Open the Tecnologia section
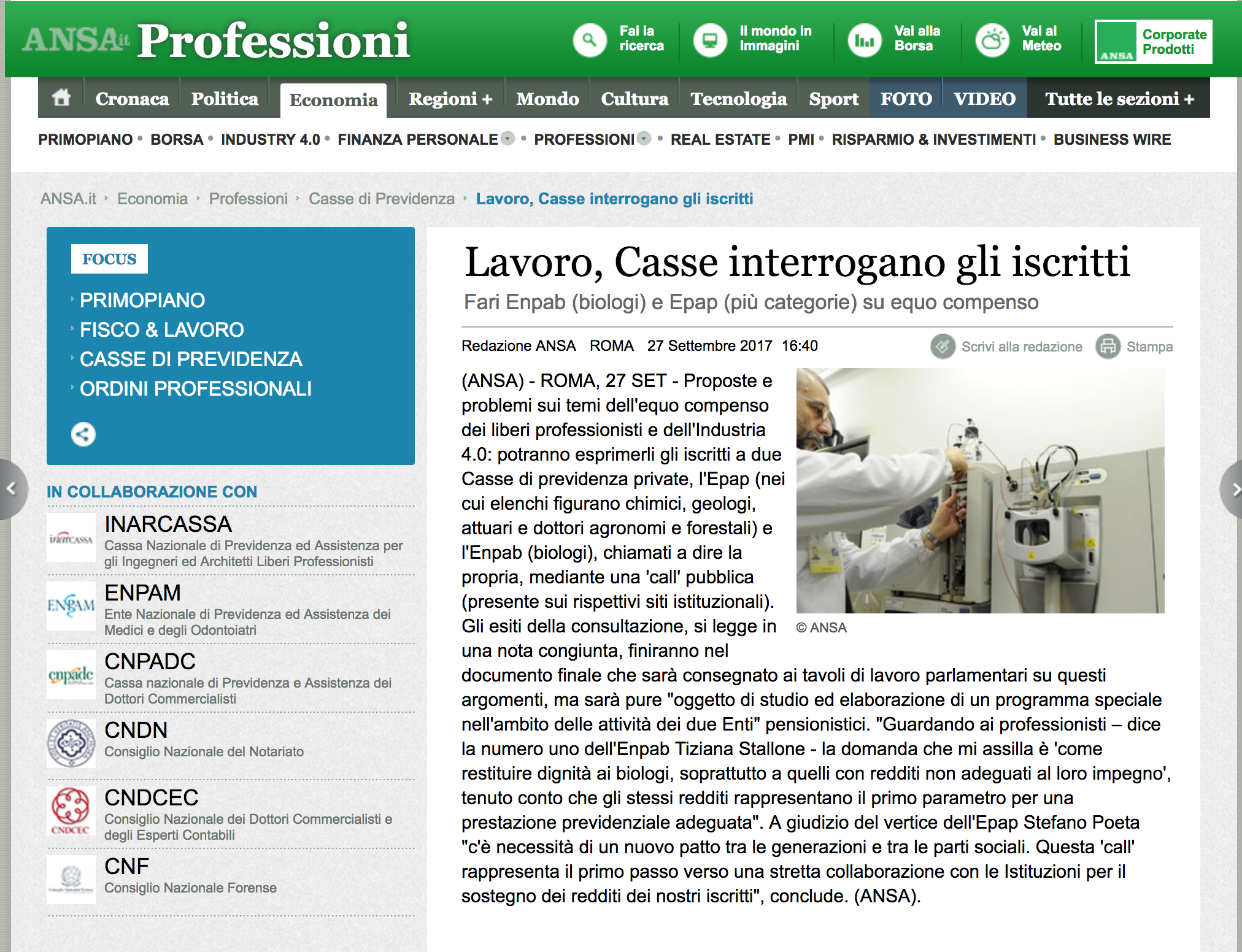This screenshot has height=952, width=1242. click(739, 98)
